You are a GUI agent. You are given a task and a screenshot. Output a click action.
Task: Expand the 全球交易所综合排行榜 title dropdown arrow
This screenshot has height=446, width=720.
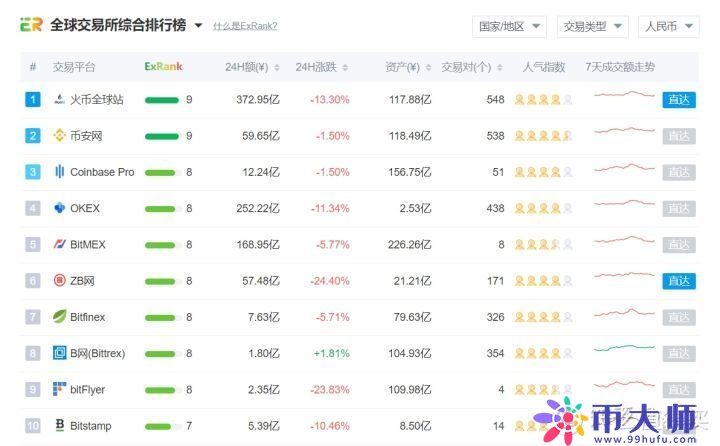pos(198,26)
